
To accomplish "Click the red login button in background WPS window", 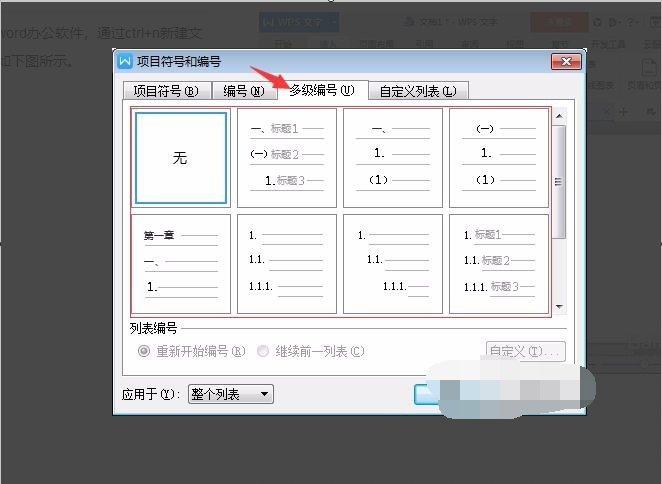I will click(x=559, y=22).
